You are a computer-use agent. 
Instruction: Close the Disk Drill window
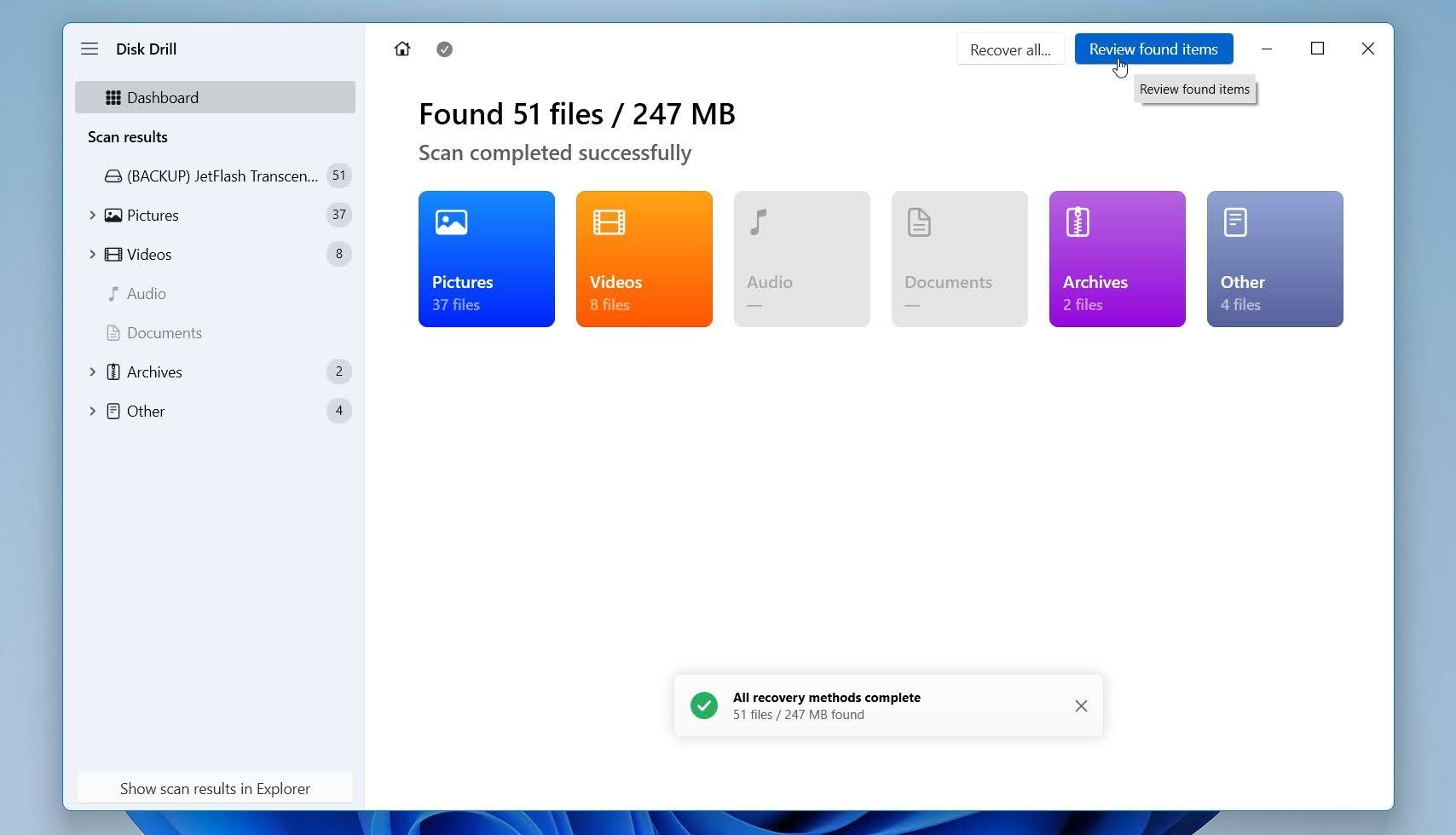[1368, 49]
